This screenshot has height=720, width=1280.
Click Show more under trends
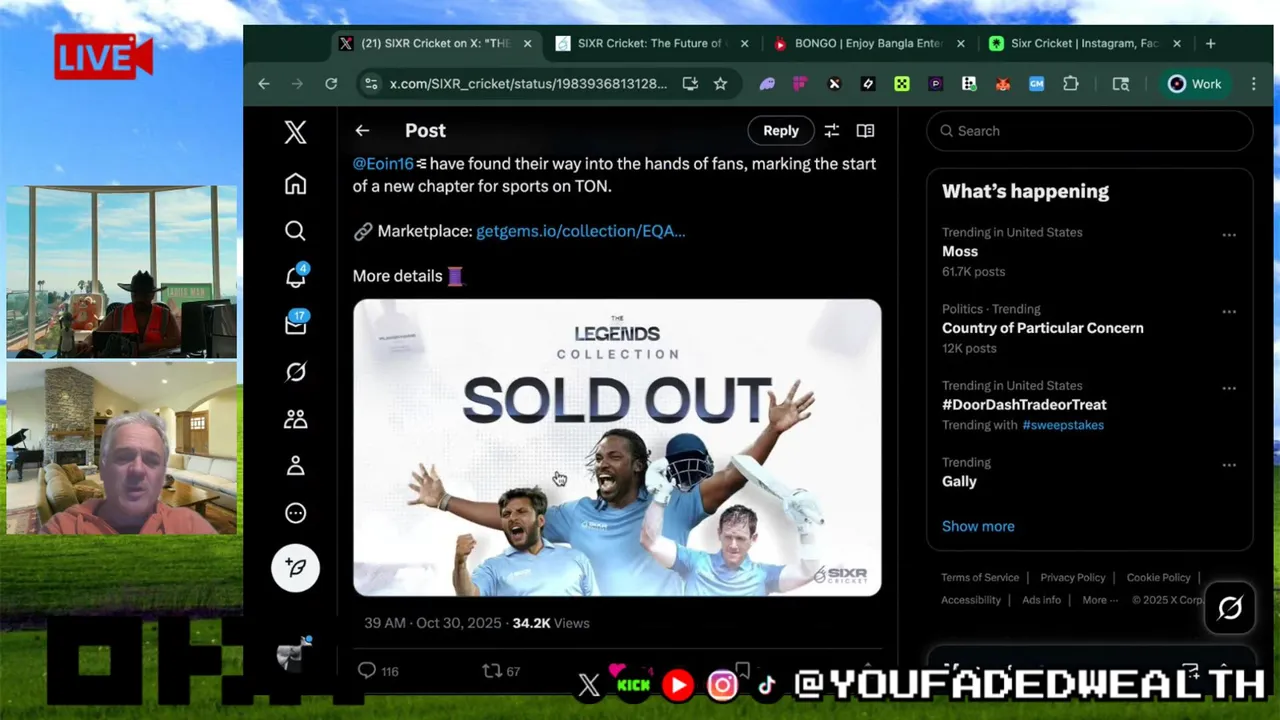coord(978,526)
